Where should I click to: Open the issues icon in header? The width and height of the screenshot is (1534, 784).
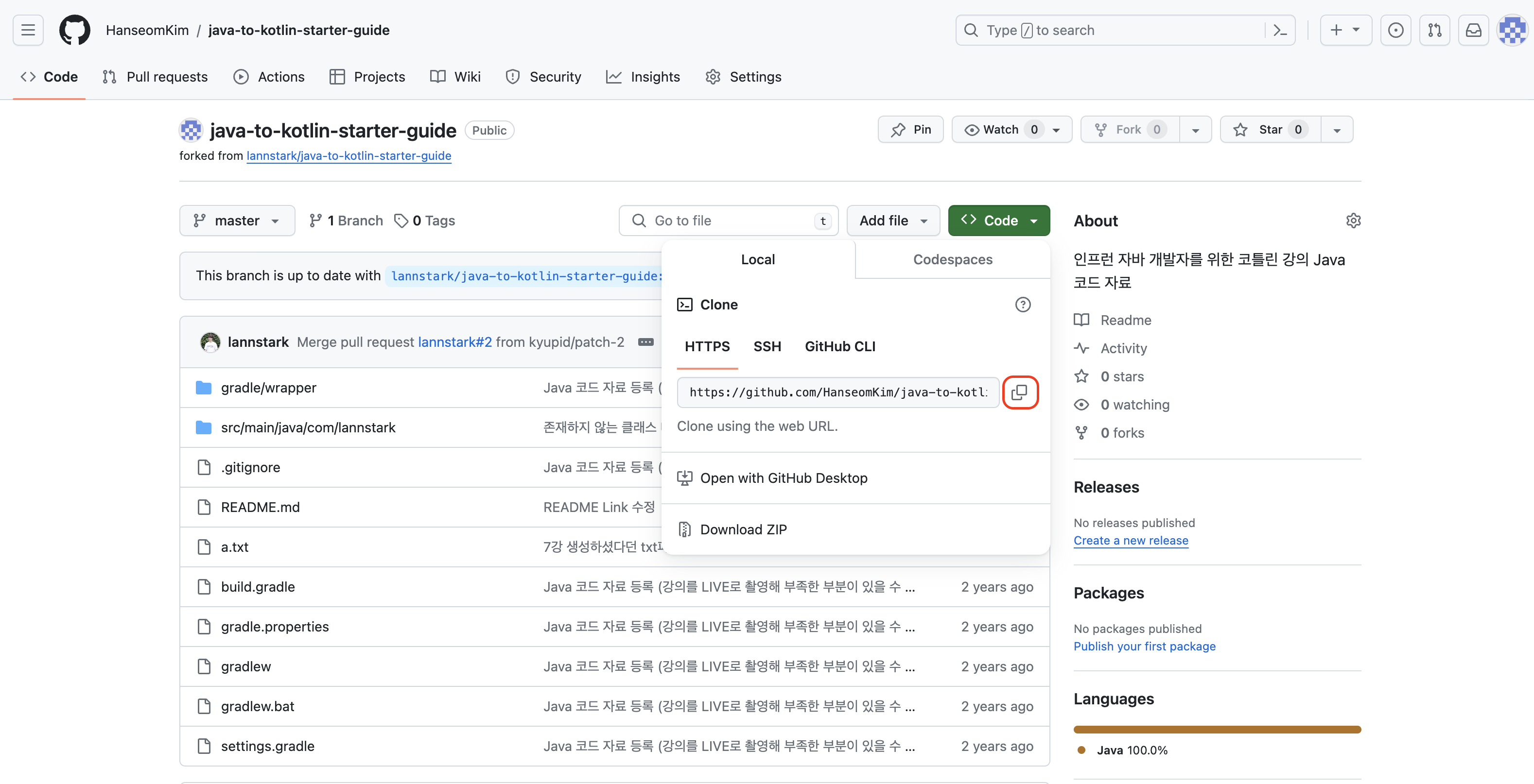pyautogui.click(x=1395, y=31)
